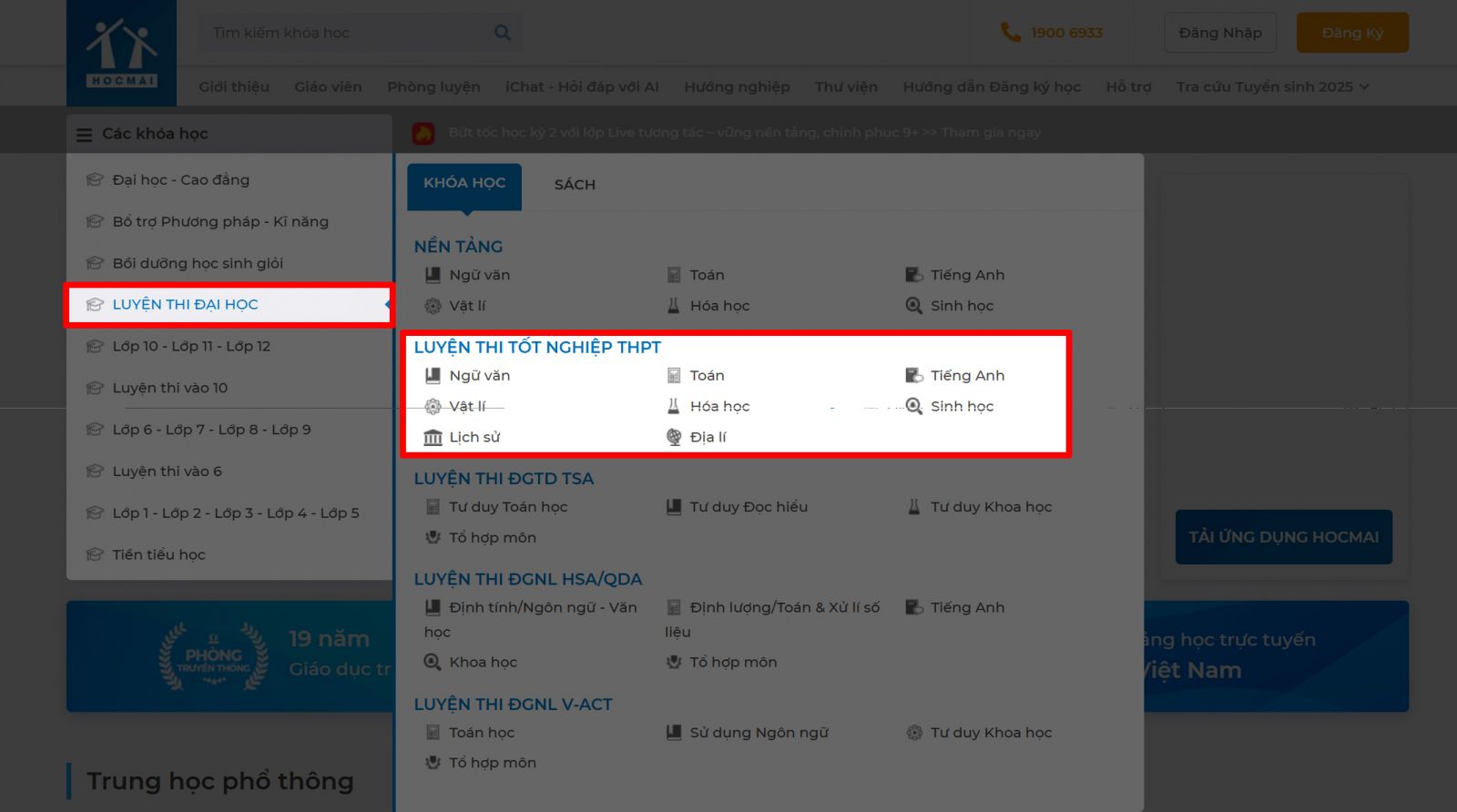This screenshot has width=1457, height=812.
Task: Click the Tư duy Khoa học flask icon under ĐGTD TSA
Action: 914,507
